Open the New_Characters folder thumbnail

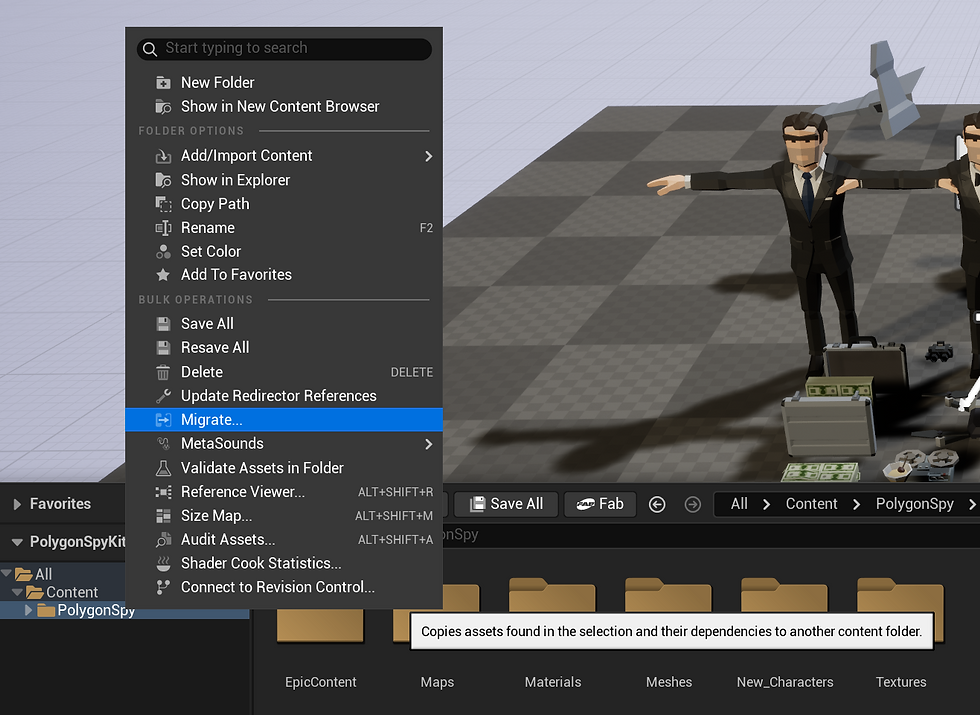tap(784, 594)
